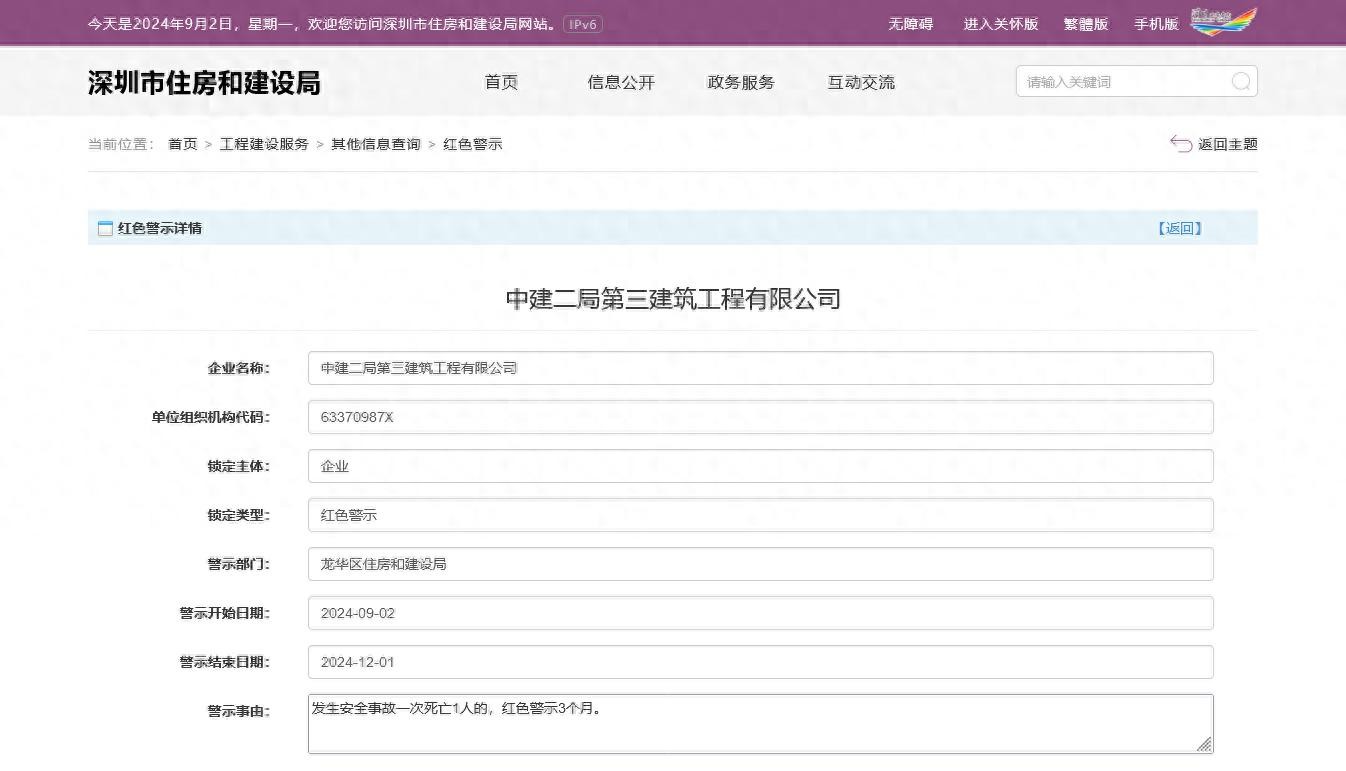Switch to 繁體版 traditional Chinese

pos(1085,24)
